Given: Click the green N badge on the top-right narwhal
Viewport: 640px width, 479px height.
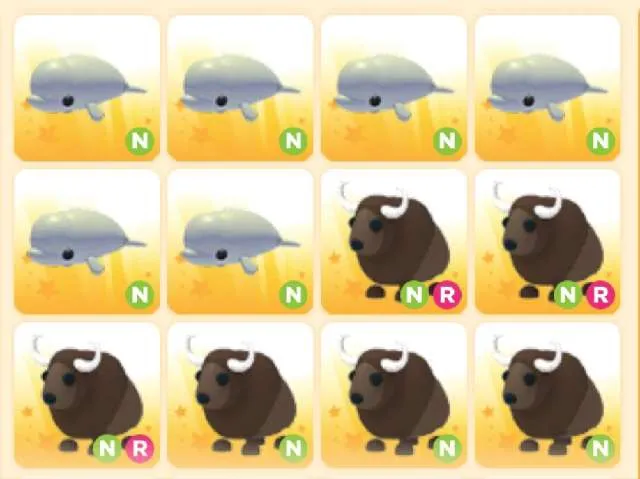Looking at the screenshot, I should (600, 141).
